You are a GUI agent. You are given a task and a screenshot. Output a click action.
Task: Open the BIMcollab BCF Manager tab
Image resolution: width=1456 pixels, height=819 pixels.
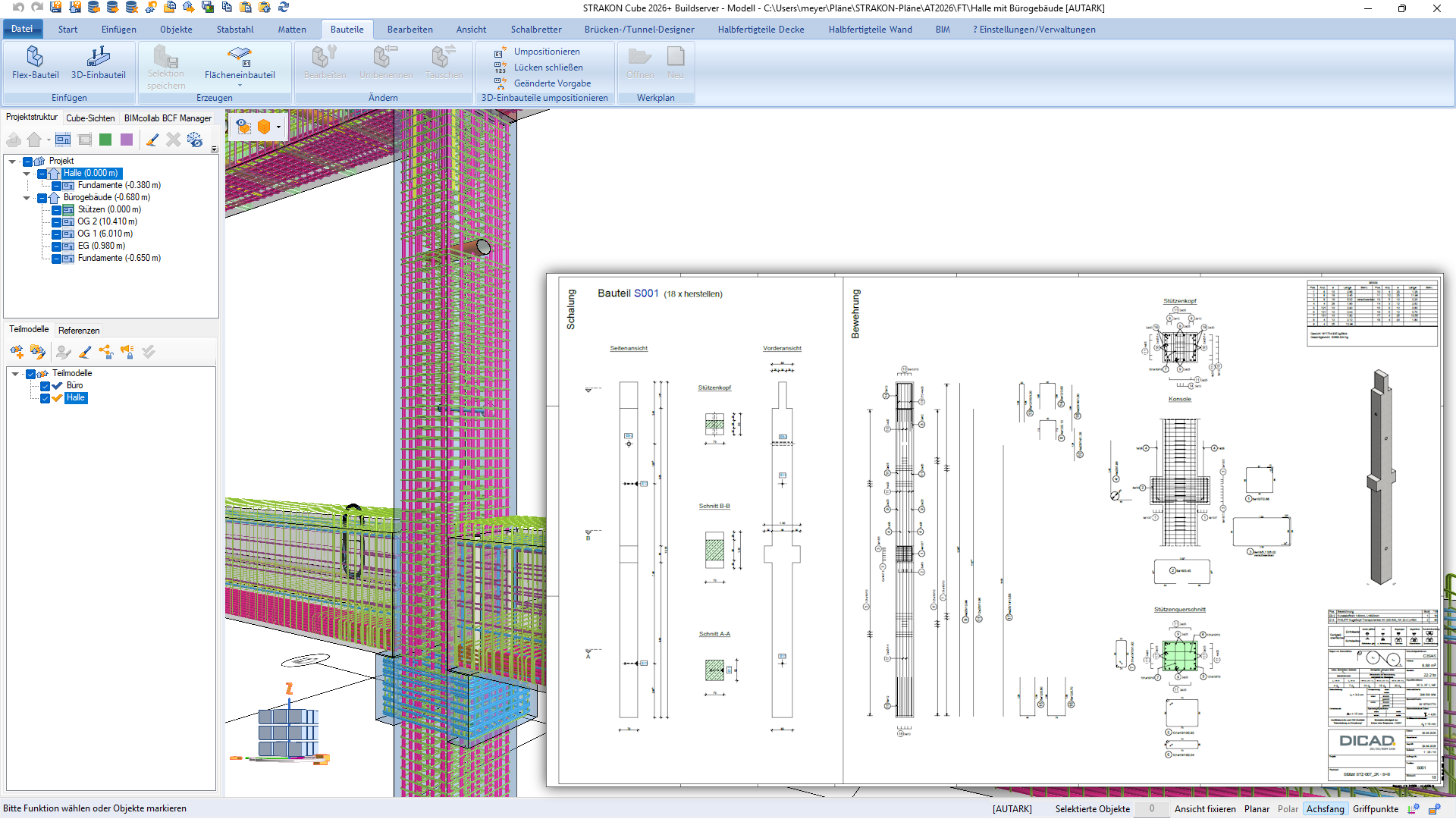pos(168,118)
